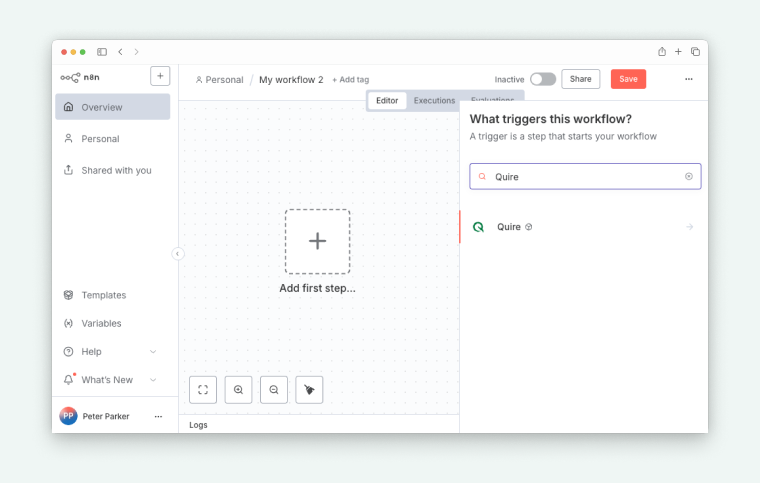Click the plus button beside n8n logo
Screen dimensions: 760x483
tap(160, 76)
